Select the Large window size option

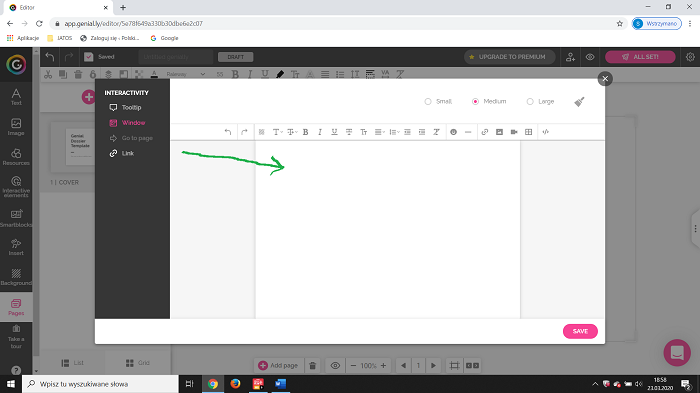(x=540, y=101)
